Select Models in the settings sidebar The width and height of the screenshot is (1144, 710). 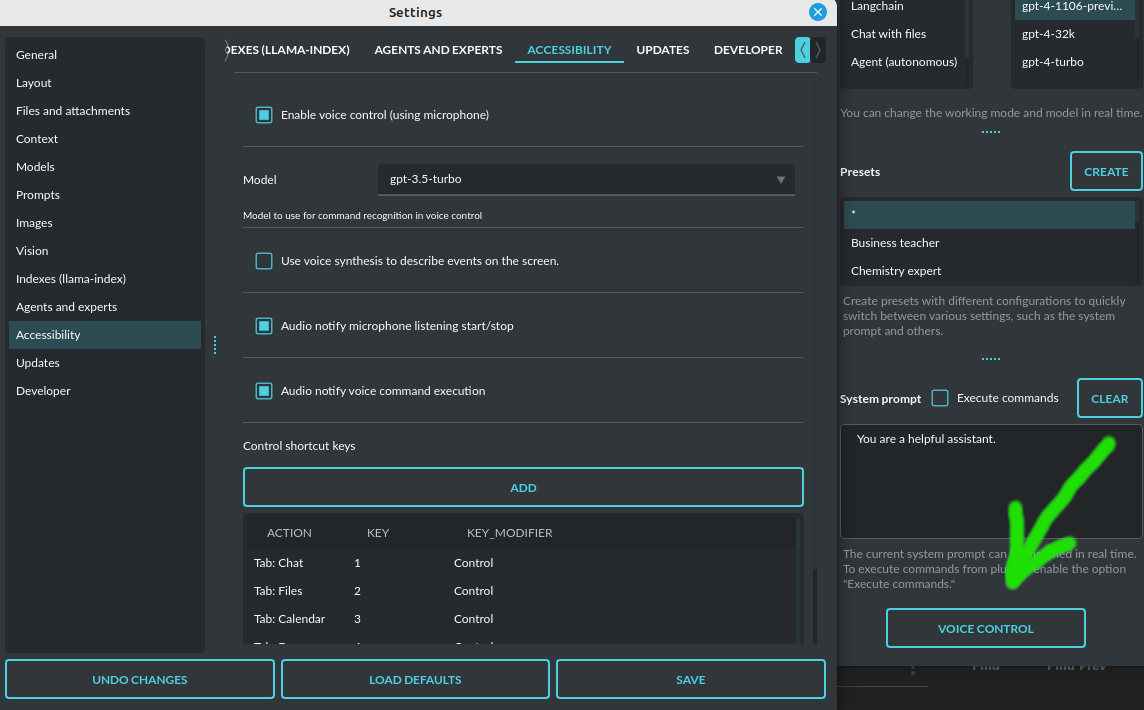[x=35, y=167]
